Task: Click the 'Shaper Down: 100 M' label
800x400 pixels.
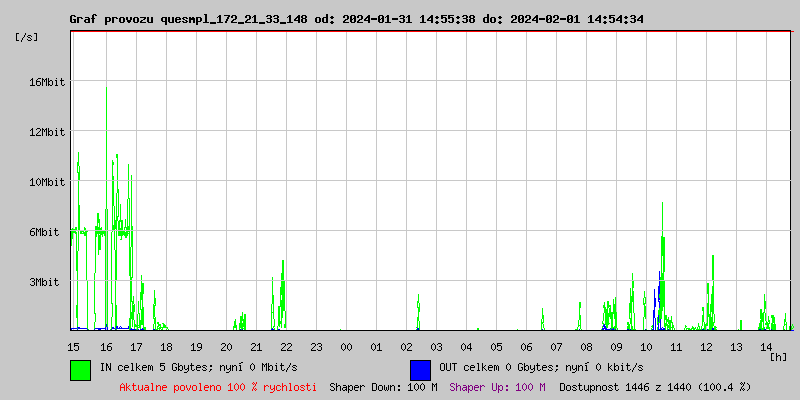Action: pos(383,387)
